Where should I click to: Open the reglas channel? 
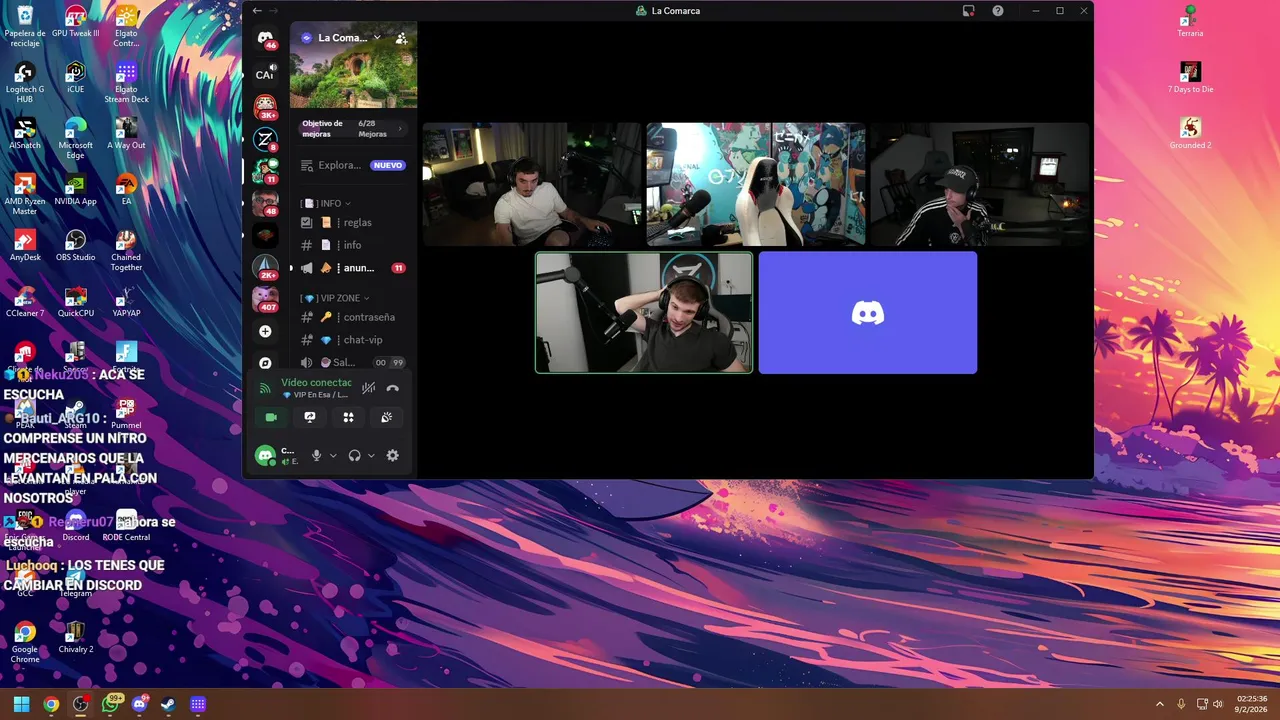pyautogui.click(x=353, y=222)
